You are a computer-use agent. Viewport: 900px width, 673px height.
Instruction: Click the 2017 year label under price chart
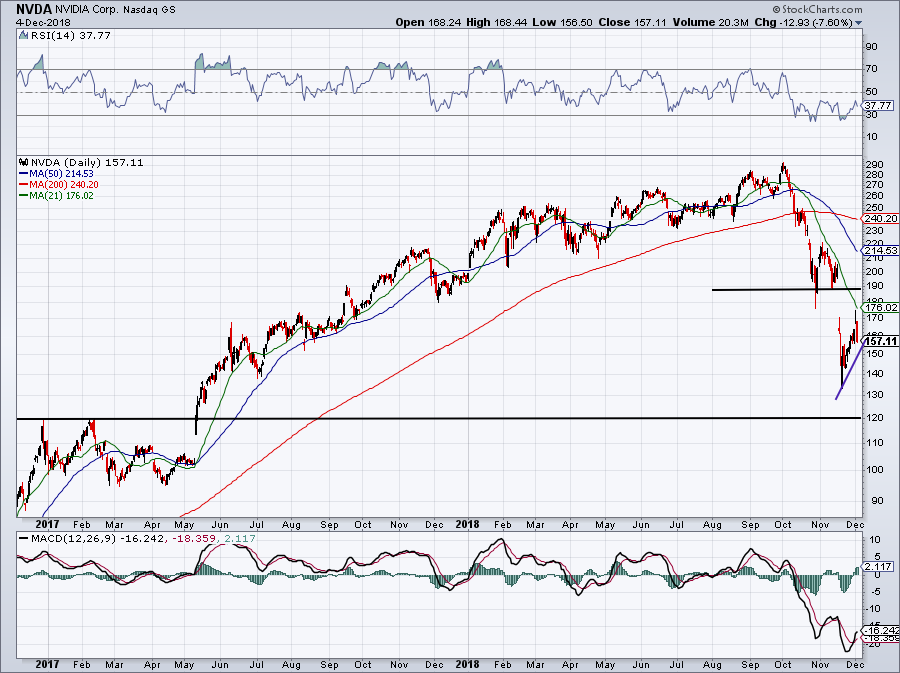tap(47, 524)
